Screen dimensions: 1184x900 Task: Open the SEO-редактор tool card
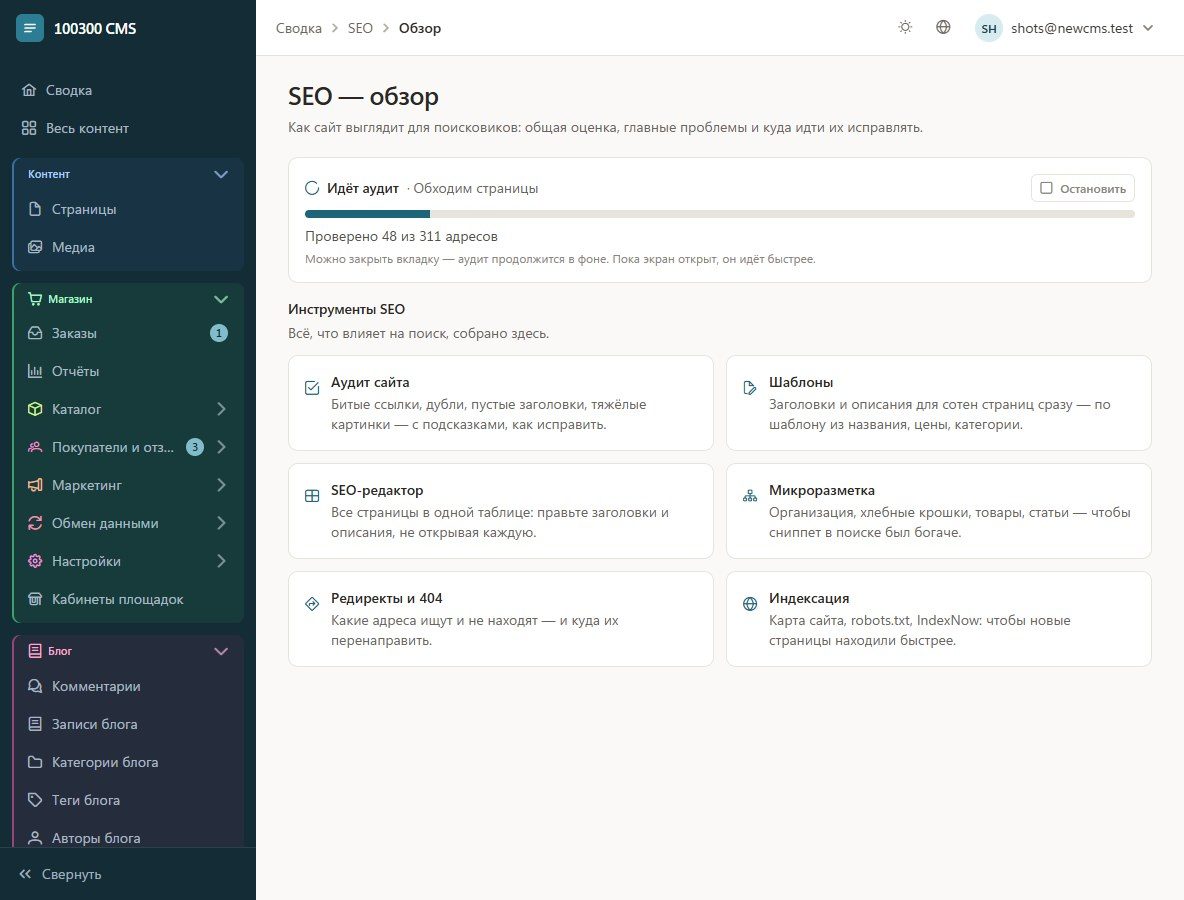click(501, 511)
